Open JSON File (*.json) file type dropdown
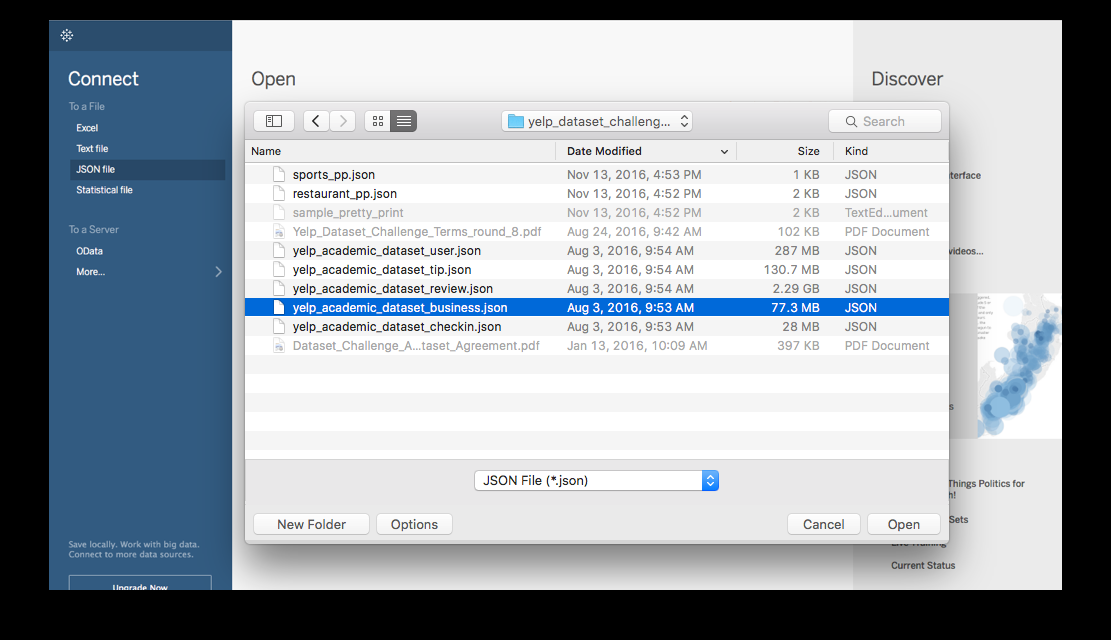Screen dimensions: 1111x640 597,481
